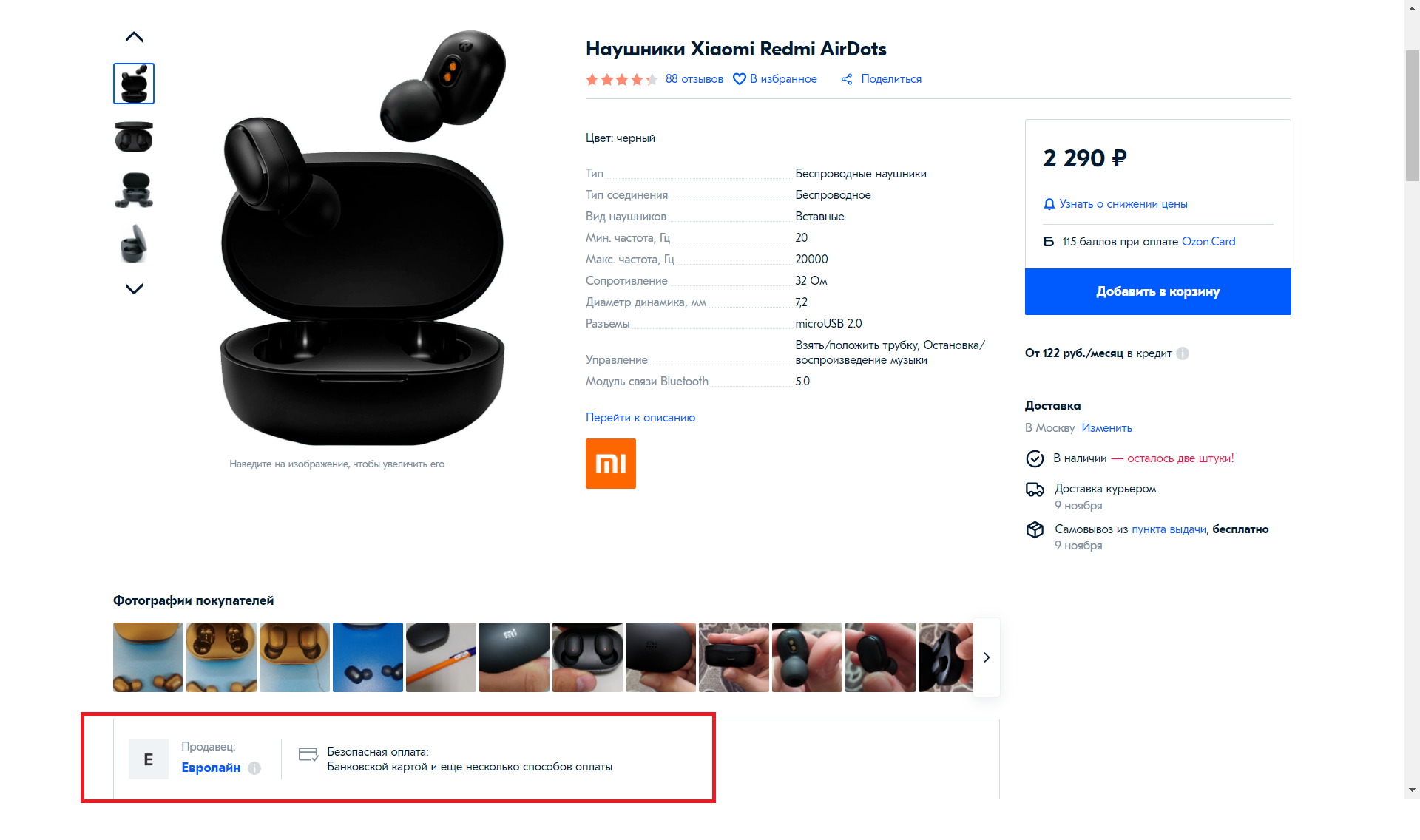Open the star rating of the product
1420x840 pixels.
[621, 79]
